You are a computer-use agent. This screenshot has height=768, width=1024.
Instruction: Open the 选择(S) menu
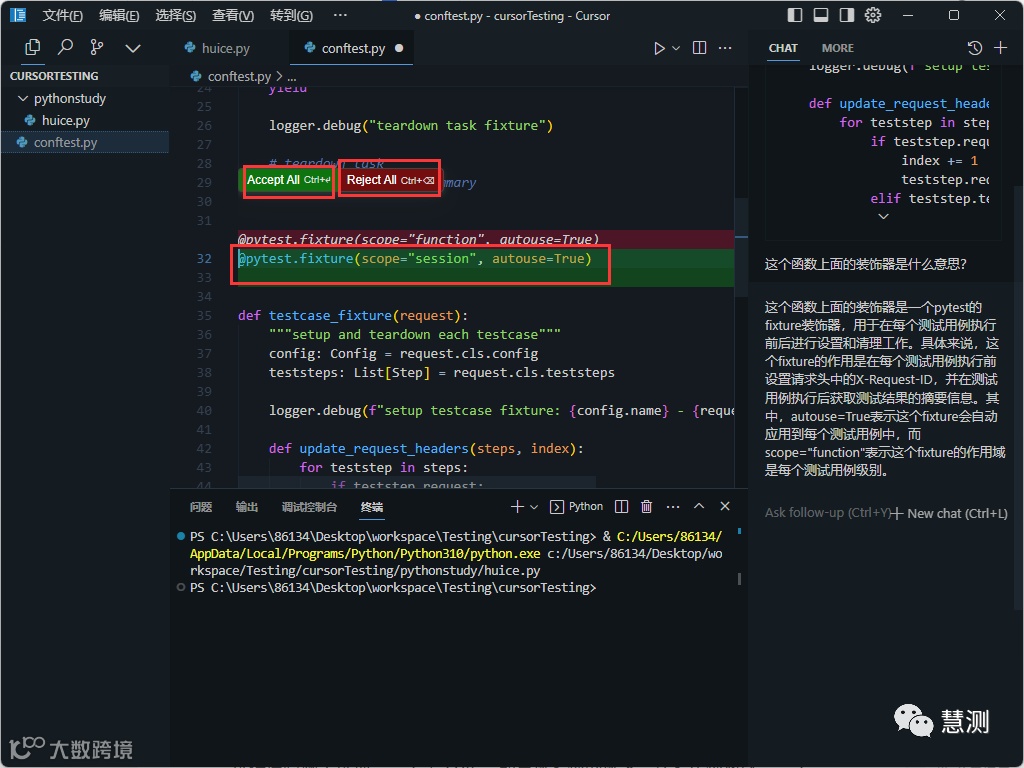tap(176, 15)
